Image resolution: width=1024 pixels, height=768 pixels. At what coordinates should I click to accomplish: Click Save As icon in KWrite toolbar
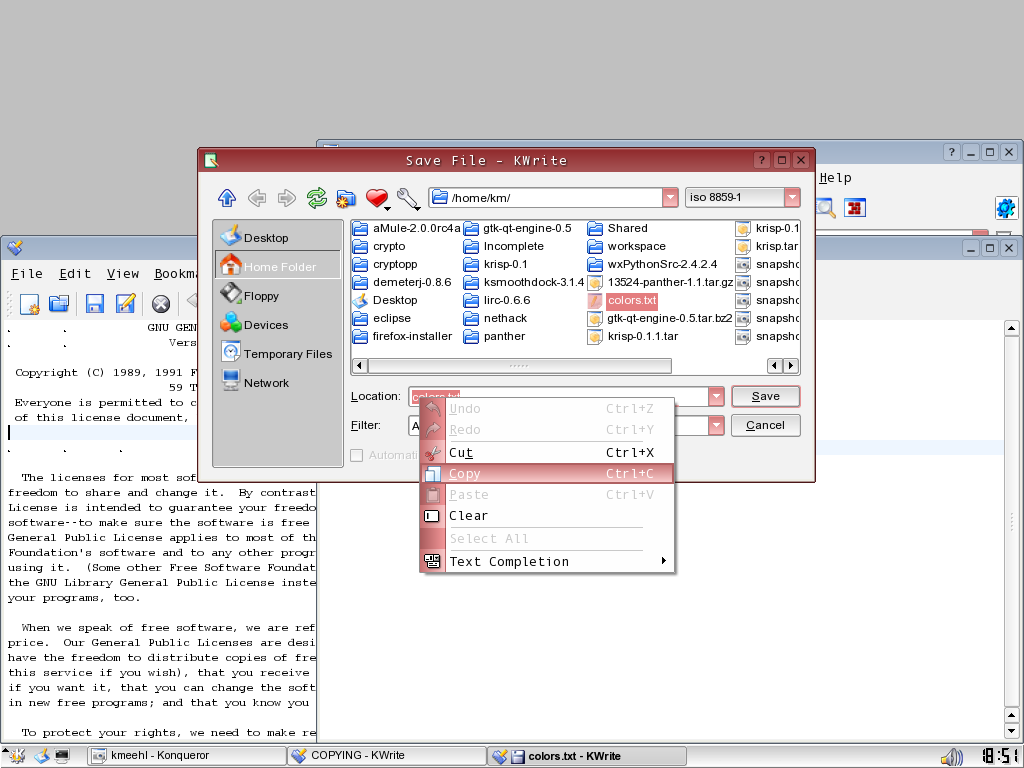point(125,303)
